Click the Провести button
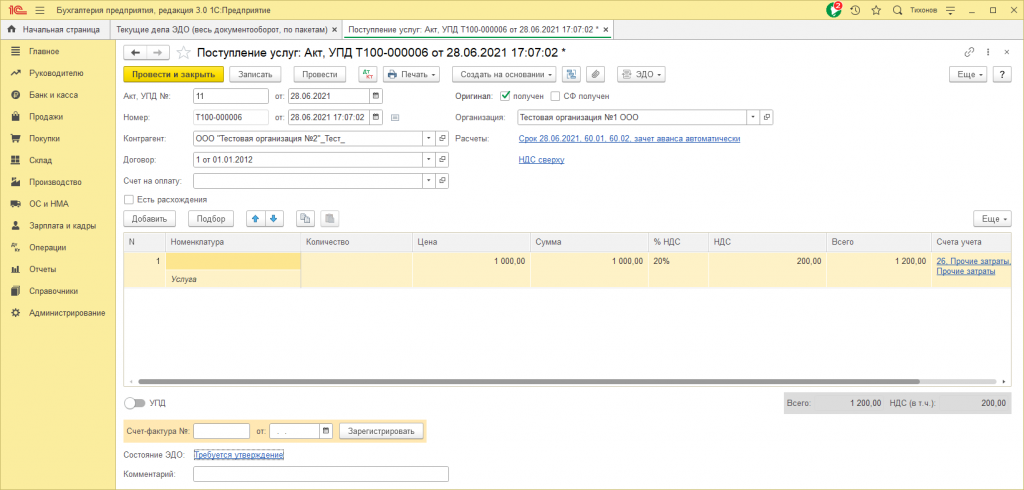1024x490 pixels. [x=320, y=74]
